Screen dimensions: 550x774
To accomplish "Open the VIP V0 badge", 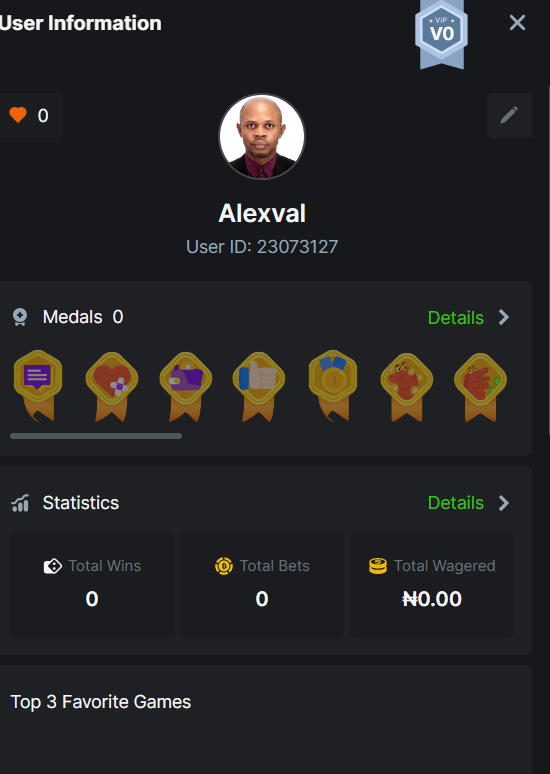I will (441, 34).
